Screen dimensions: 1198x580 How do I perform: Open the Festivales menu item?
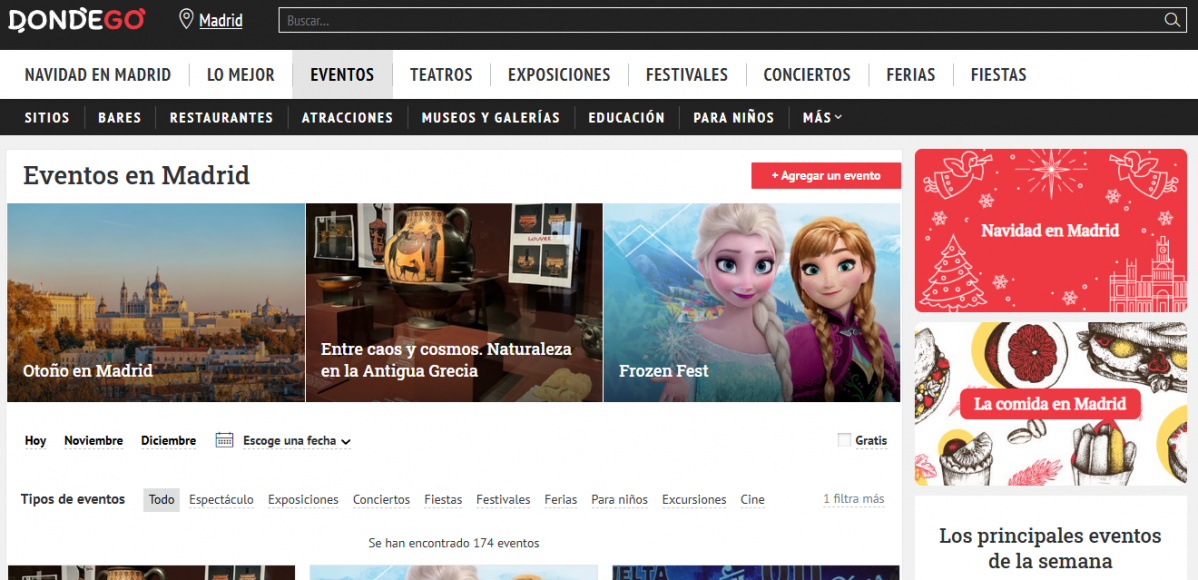[x=687, y=75]
